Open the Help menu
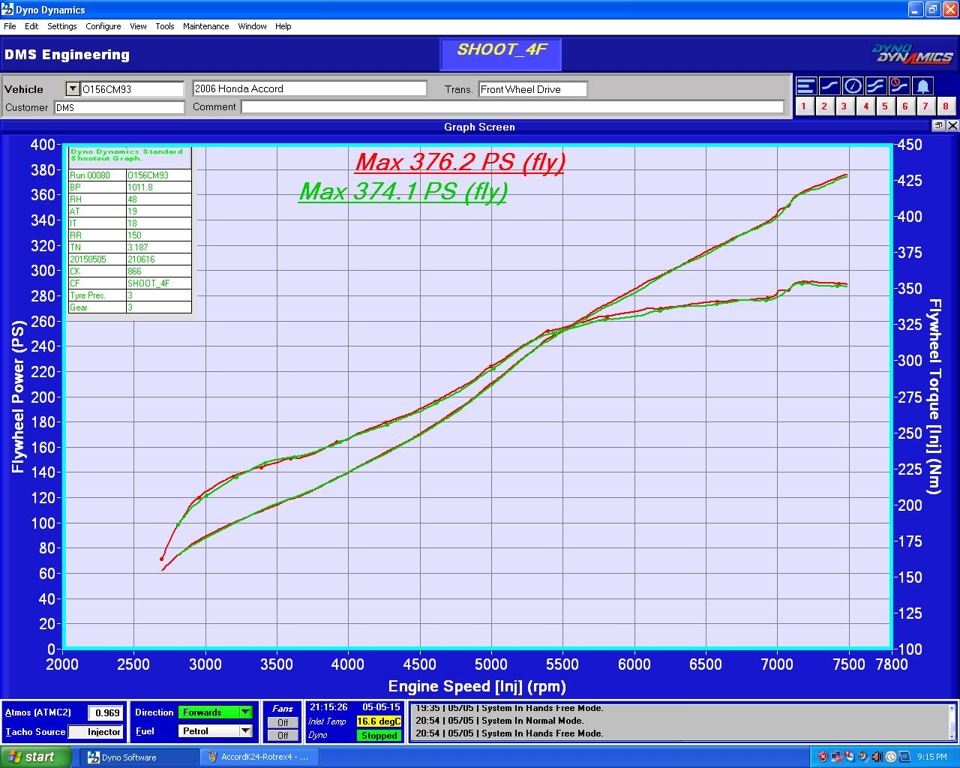The image size is (960, 768). pos(283,26)
